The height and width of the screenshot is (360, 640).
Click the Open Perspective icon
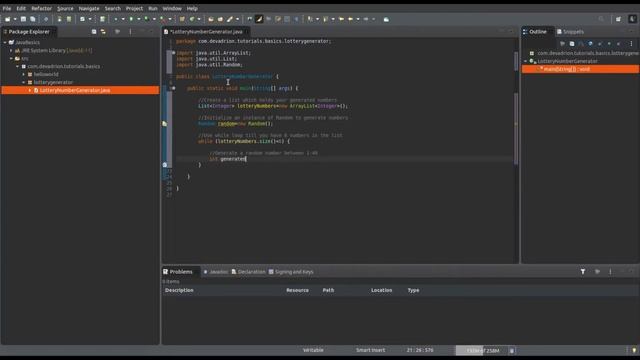618,19
